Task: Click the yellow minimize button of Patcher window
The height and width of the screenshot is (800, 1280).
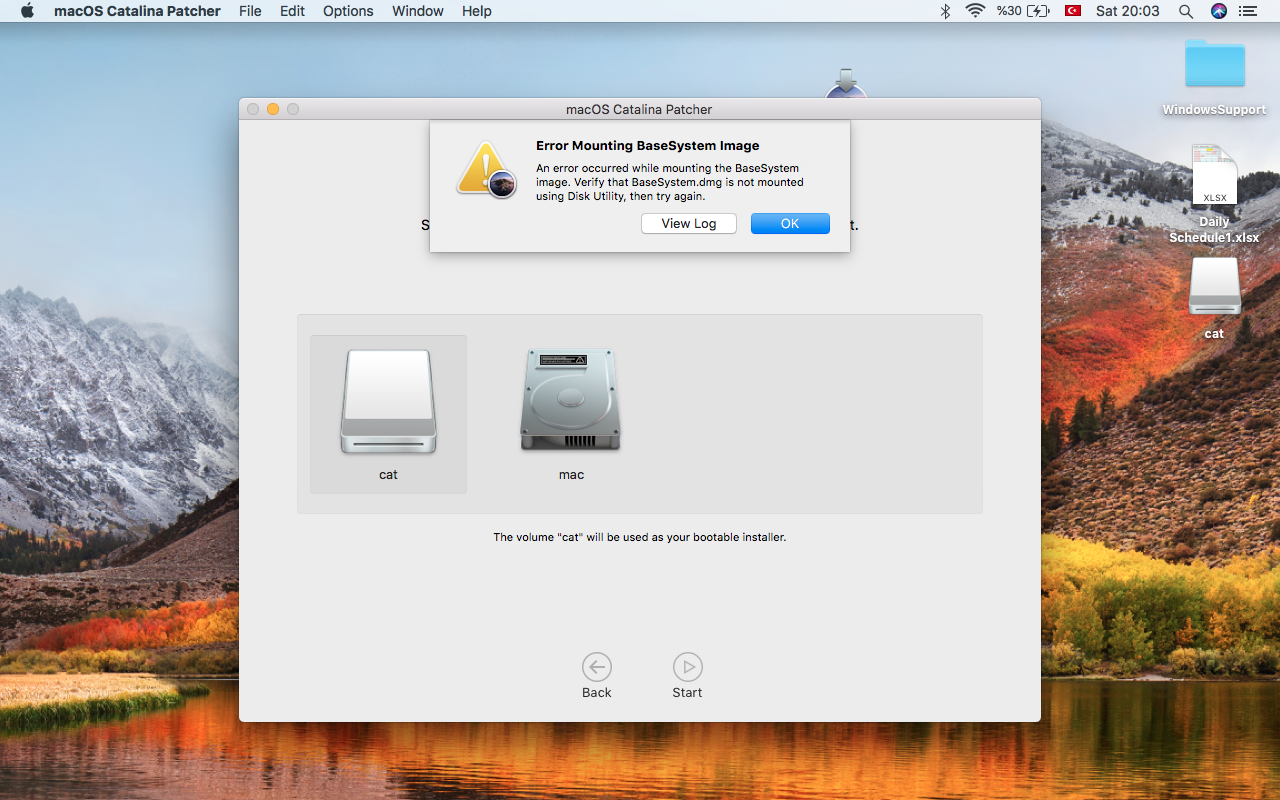Action: (273, 109)
